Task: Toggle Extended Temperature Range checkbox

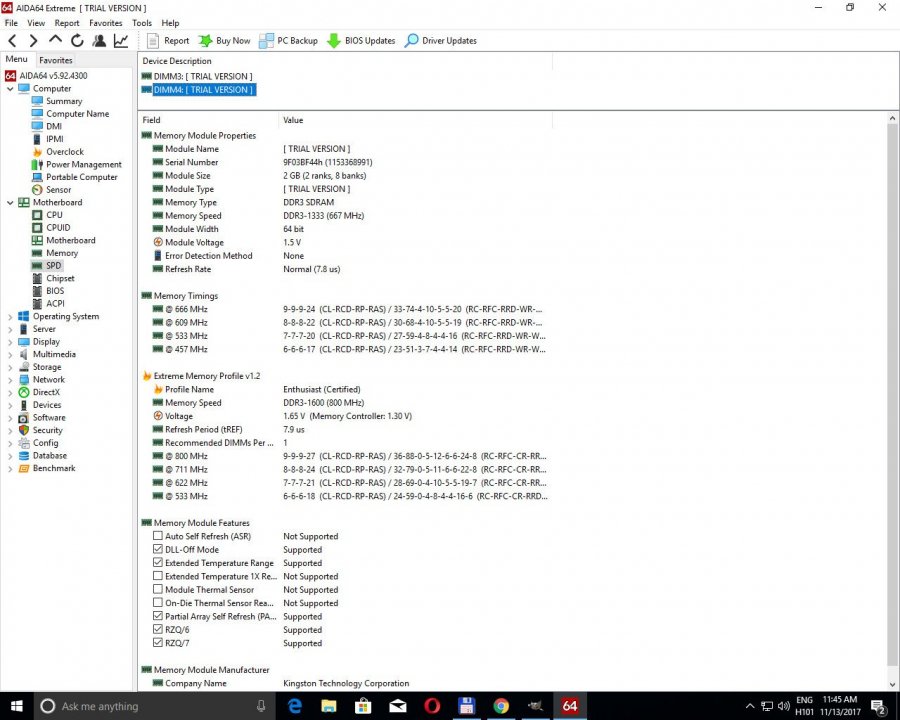Action: tap(158, 563)
